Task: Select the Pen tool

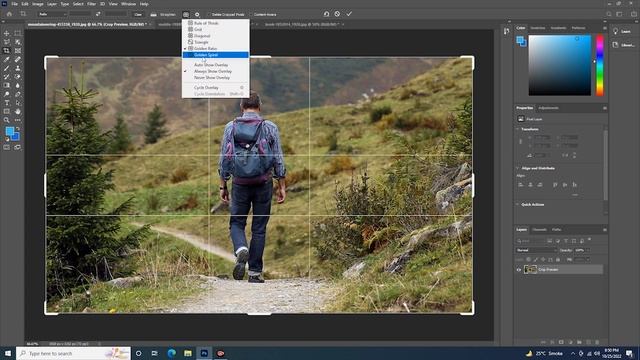Action: point(18,94)
